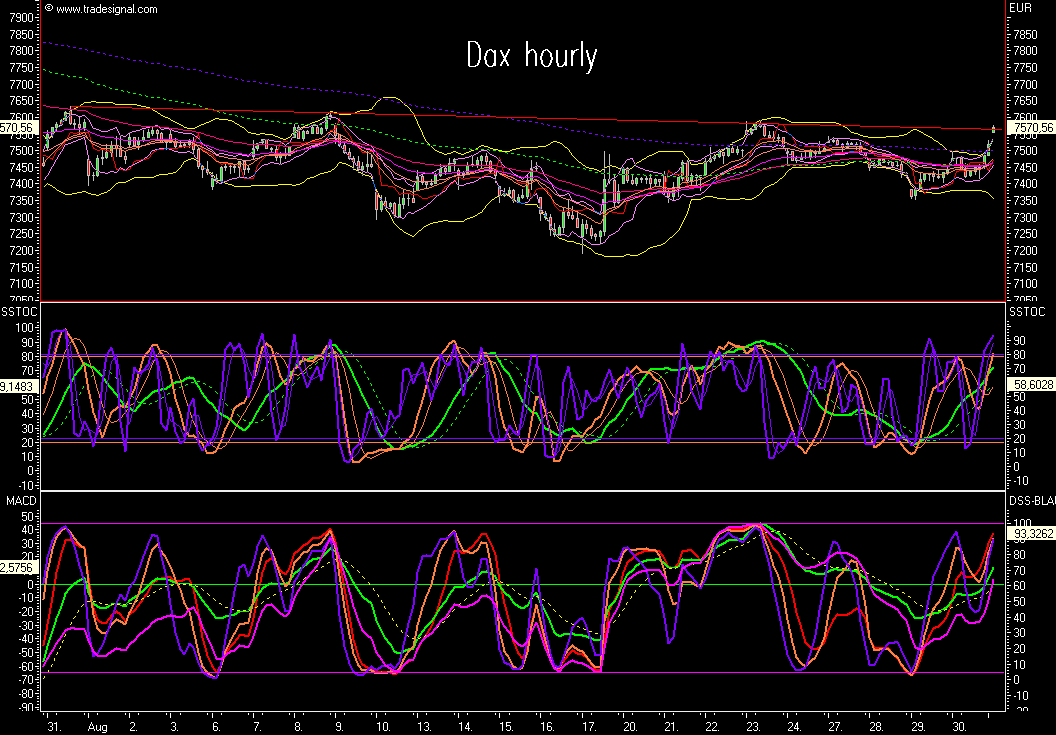Select the SSTOC label on the left panel
Viewport: 1056px width, 735px height.
[x=22, y=313]
